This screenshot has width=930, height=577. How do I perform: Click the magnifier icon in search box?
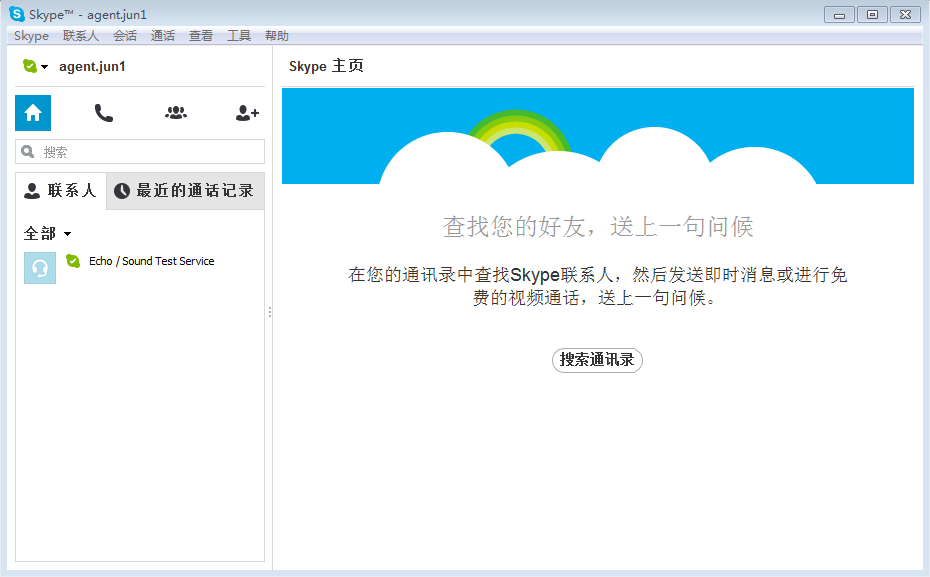(27, 152)
